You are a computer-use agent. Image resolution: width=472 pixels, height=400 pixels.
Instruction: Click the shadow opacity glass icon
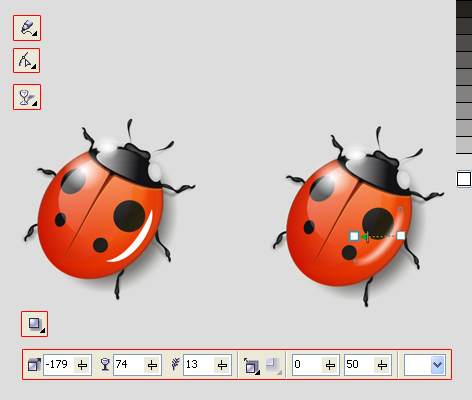(105, 364)
